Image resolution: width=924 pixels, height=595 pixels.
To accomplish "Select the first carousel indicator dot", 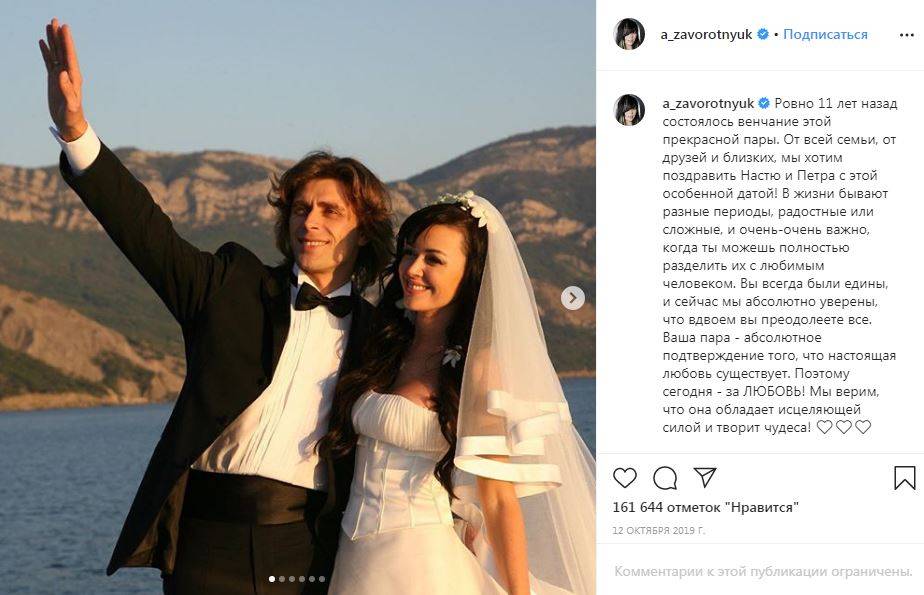I will point(272,579).
